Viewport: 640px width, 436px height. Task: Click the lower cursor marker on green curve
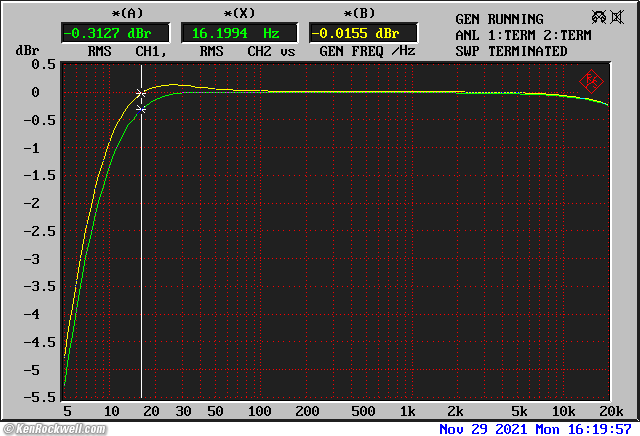[x=141, y=109]
